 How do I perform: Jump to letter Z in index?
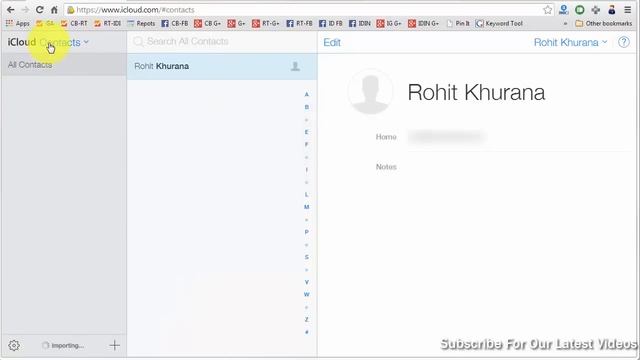point(307,319)
